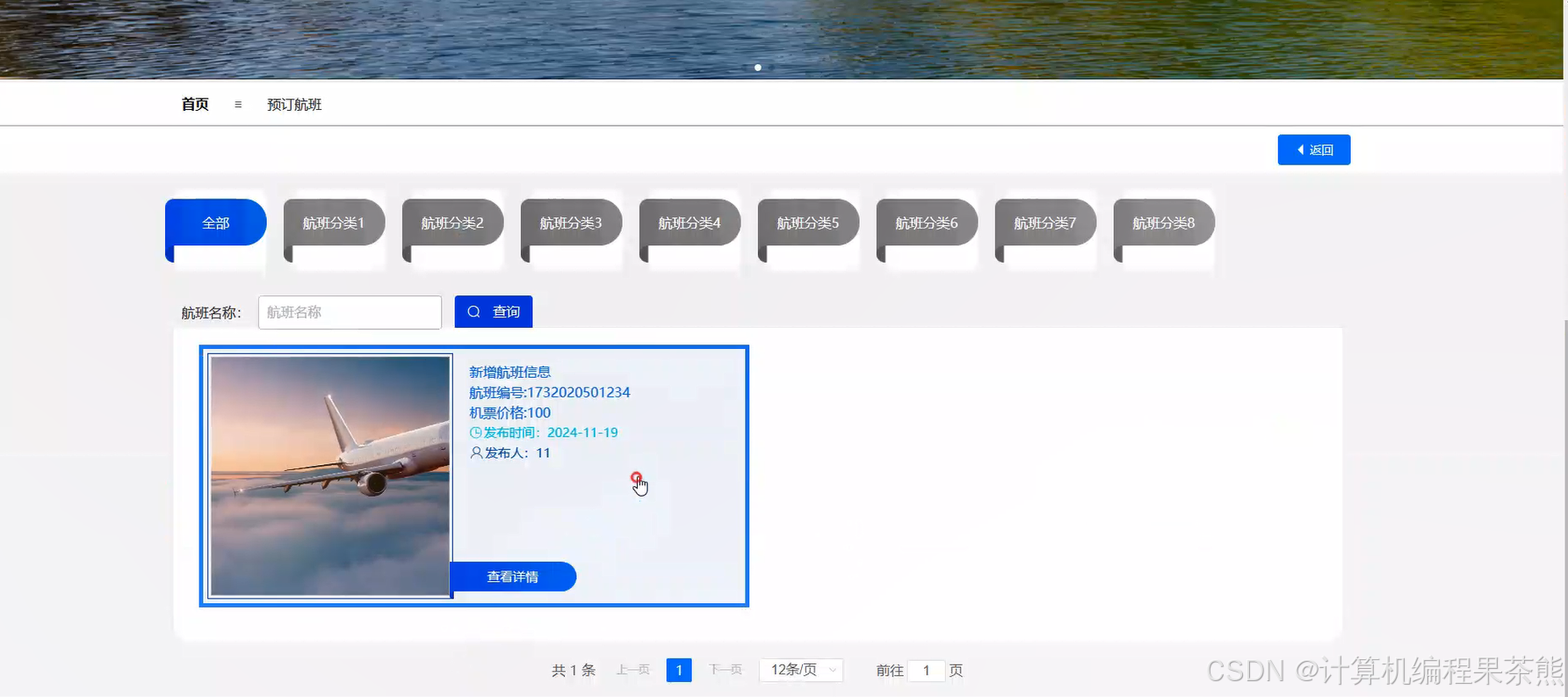This screenshot has width=1568, height=697.
Task: Open the 12条/页 page size dropdown
Action: [801, 670]
